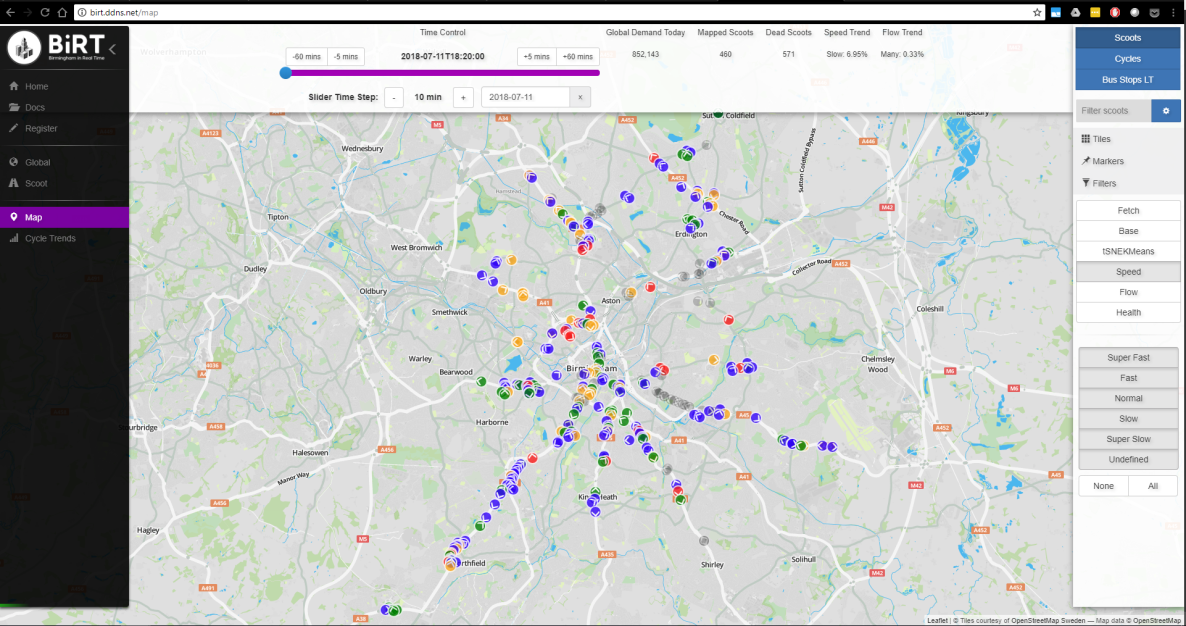The image size is (1186, 626).
Task: Toggle the Bus Stops LT layer
Action: coord(1128,79)
